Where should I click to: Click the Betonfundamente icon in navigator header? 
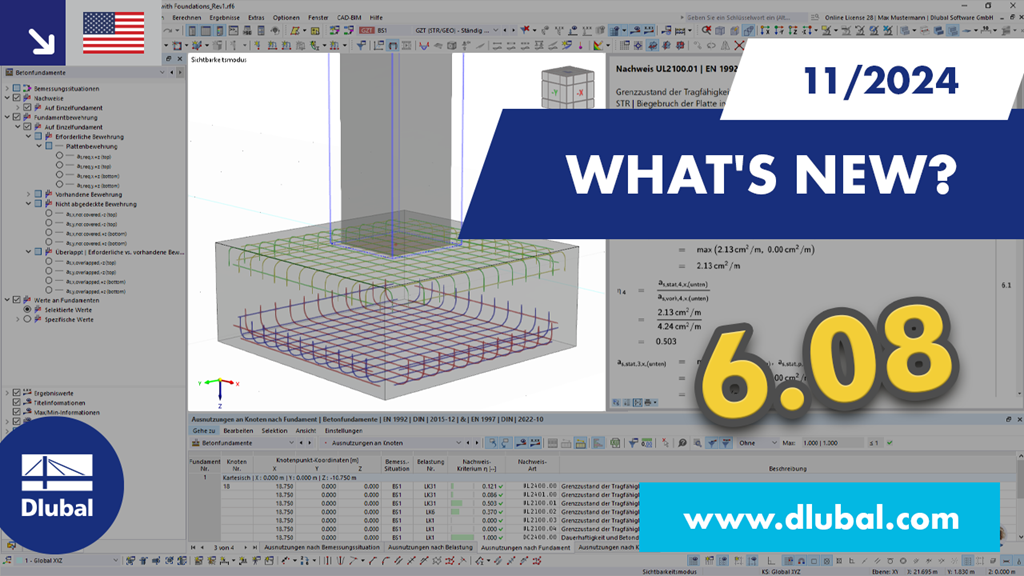coord(9,72)
